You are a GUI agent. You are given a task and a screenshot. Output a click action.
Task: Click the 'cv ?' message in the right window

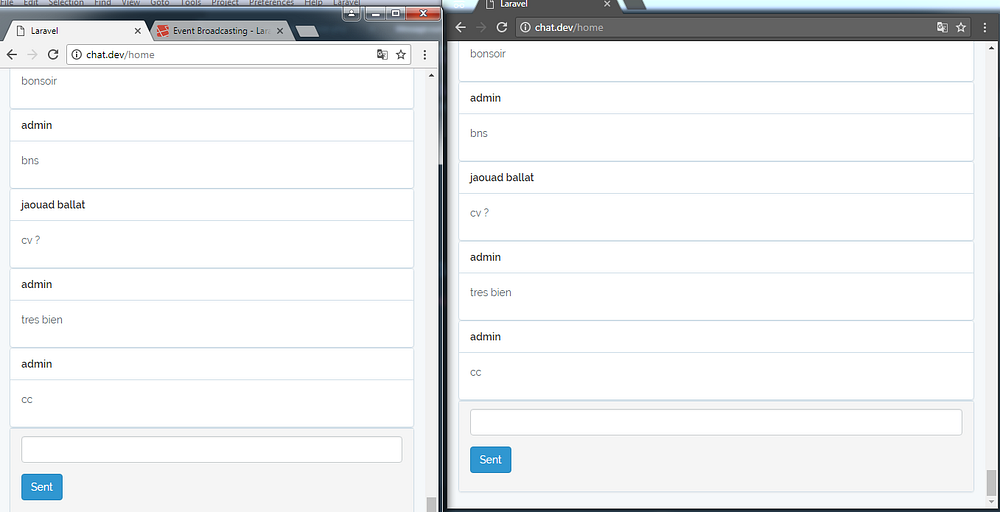[x=480, y=212]
